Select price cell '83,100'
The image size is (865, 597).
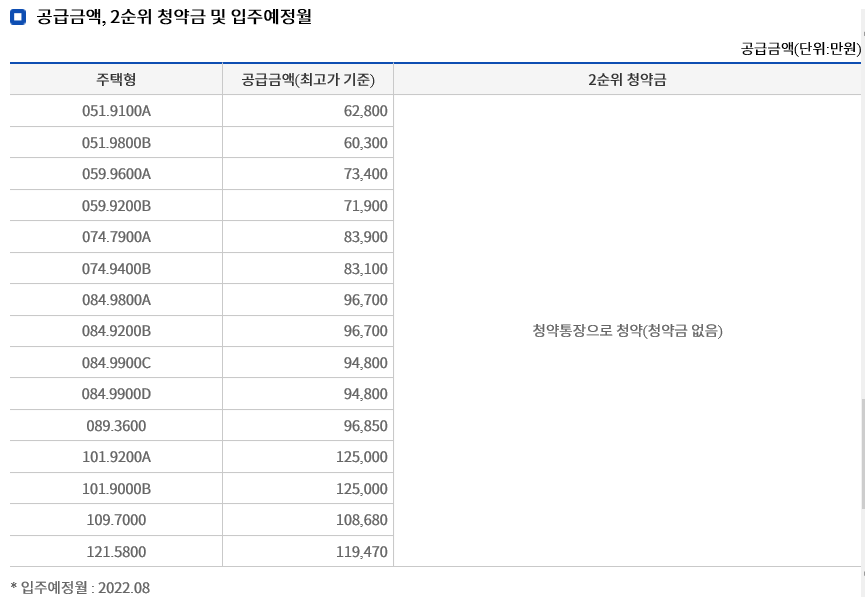tap(308, 268)
